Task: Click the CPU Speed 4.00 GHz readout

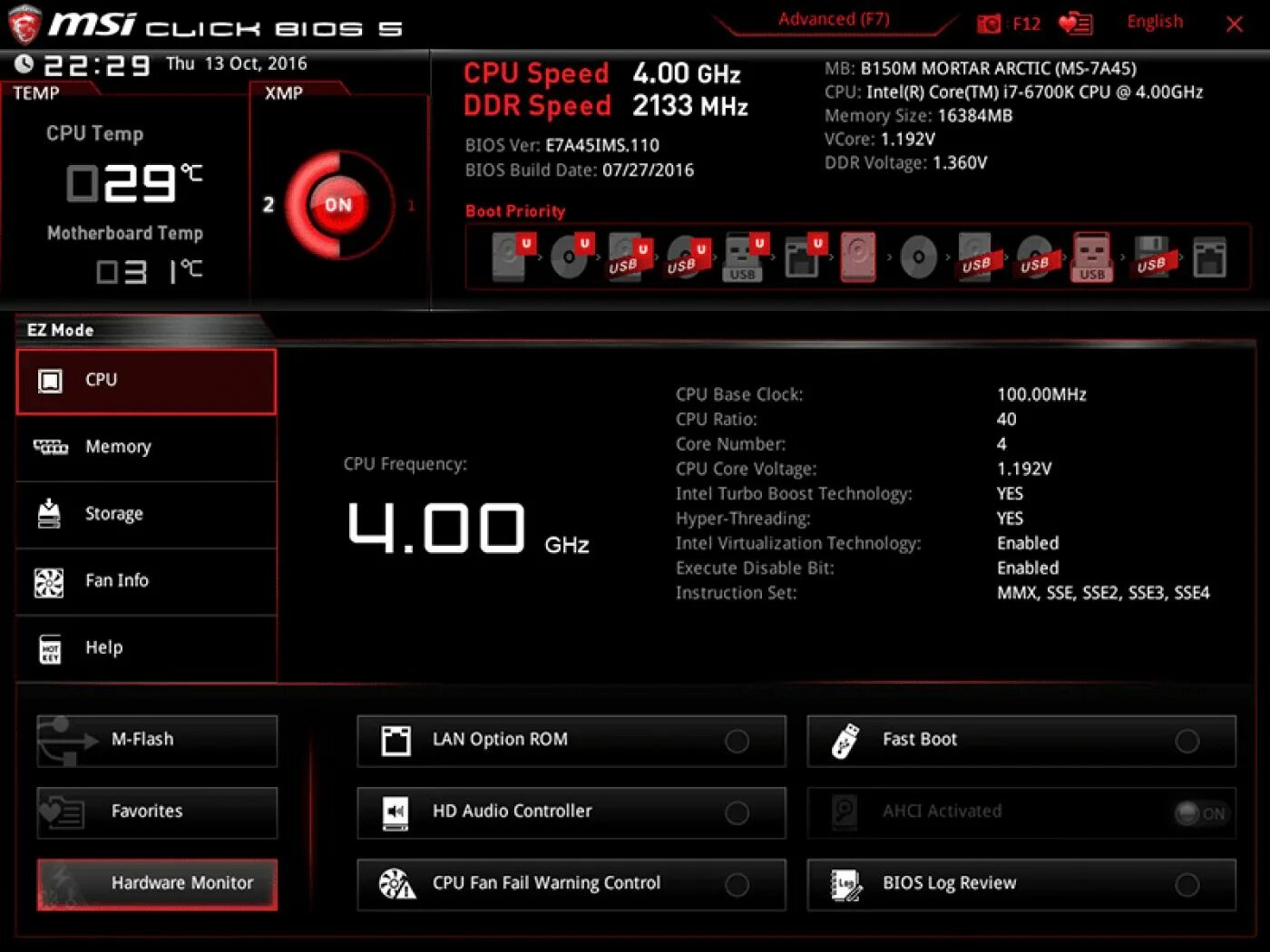Action: 601,73
